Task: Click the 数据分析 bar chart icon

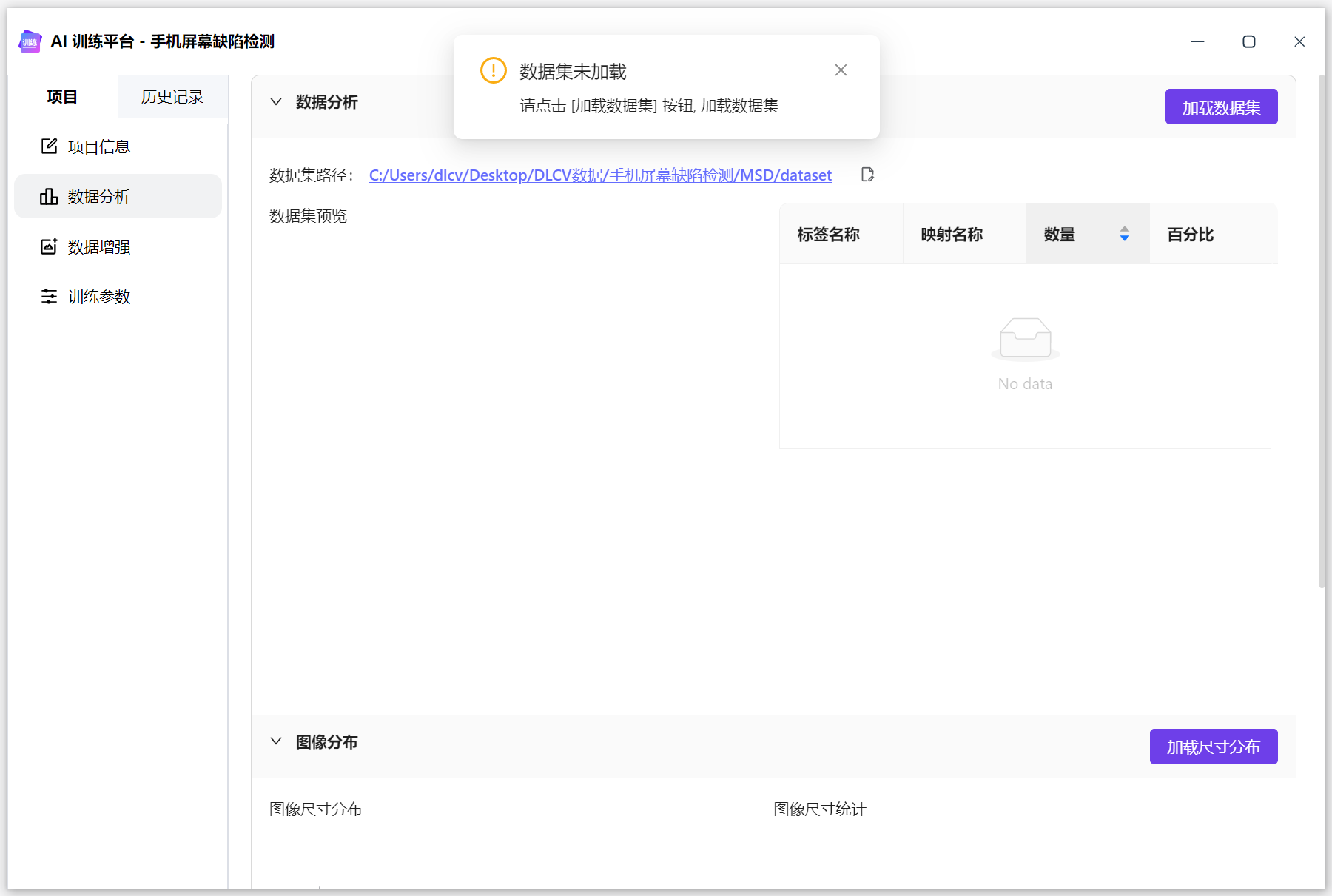Action: (x=49, y=196)
